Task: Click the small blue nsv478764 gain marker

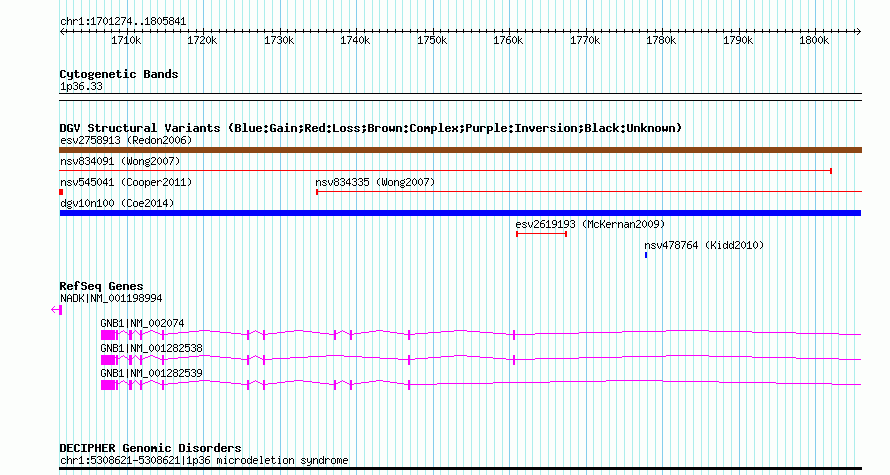Action: (x=646, y=255)
